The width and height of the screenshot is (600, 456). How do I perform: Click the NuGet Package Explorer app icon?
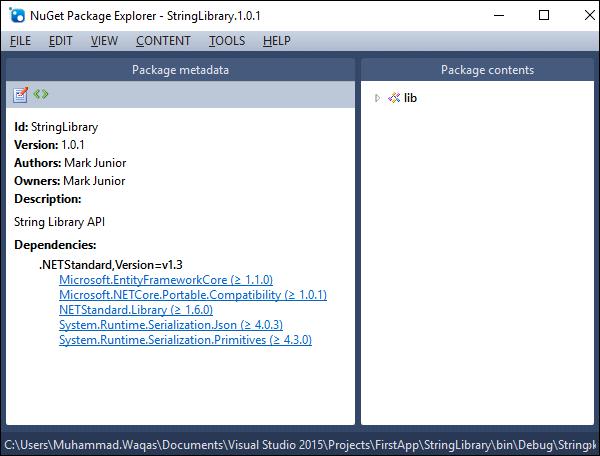[x=17, y=15]
